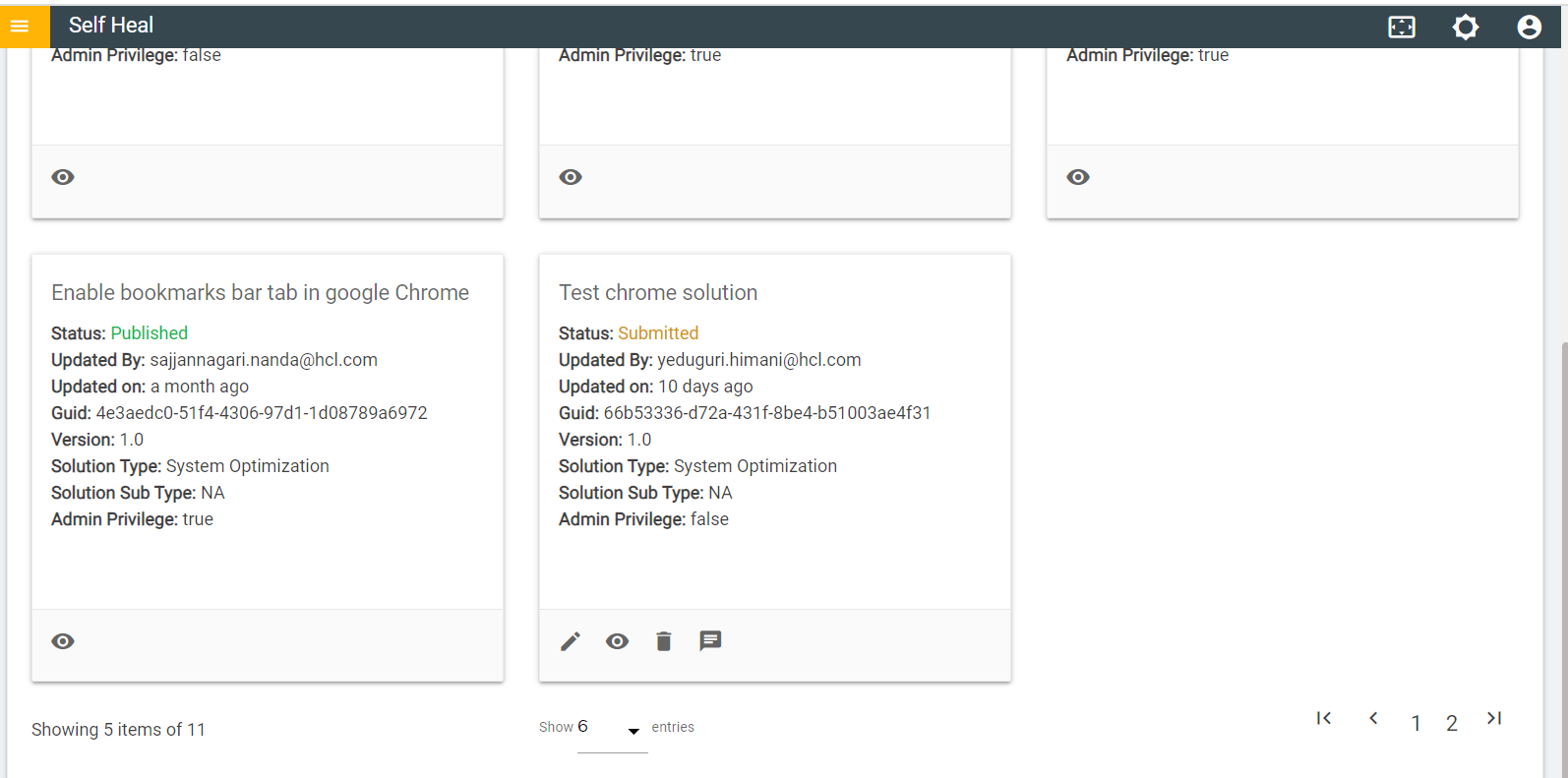Screen dimensions: 1568x778
Task: Click the eye icon on top-left card
Action: 63,177
